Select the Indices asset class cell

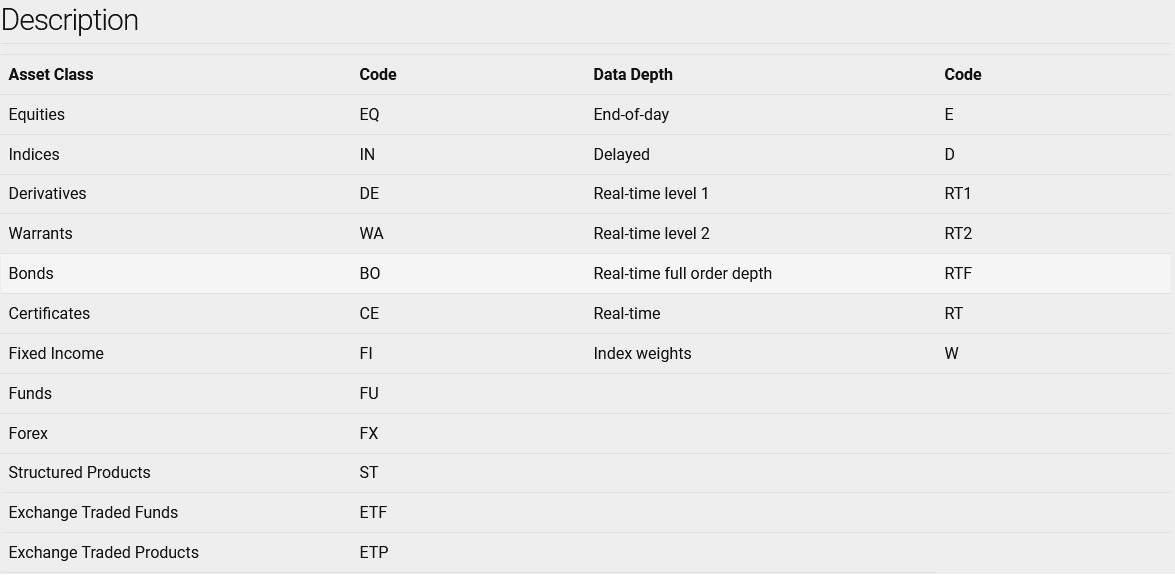[34, 154]
